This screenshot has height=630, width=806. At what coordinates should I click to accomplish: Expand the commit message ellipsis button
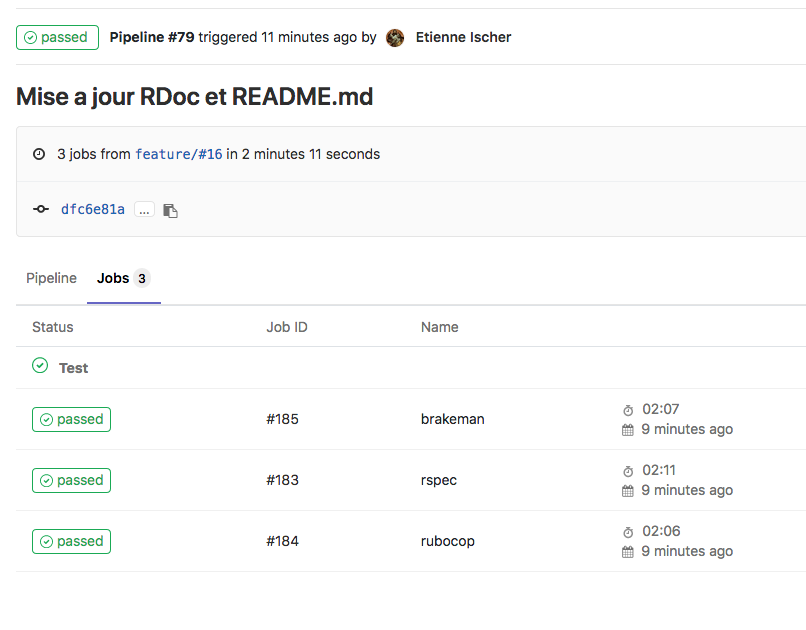tap(145, 210)
